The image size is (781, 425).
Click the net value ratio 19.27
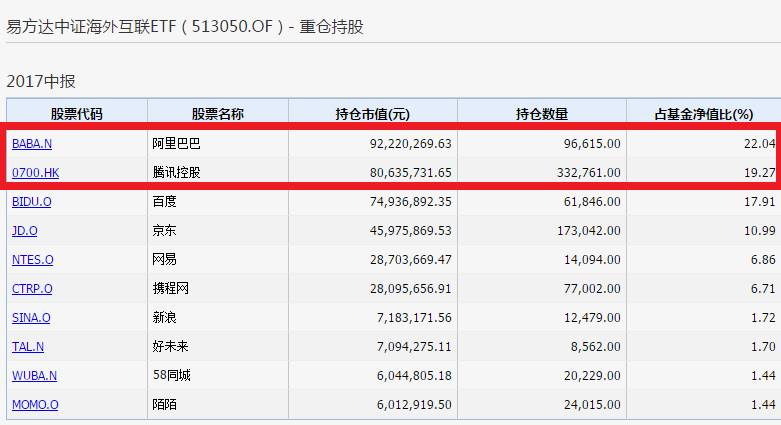coord(760,173)
